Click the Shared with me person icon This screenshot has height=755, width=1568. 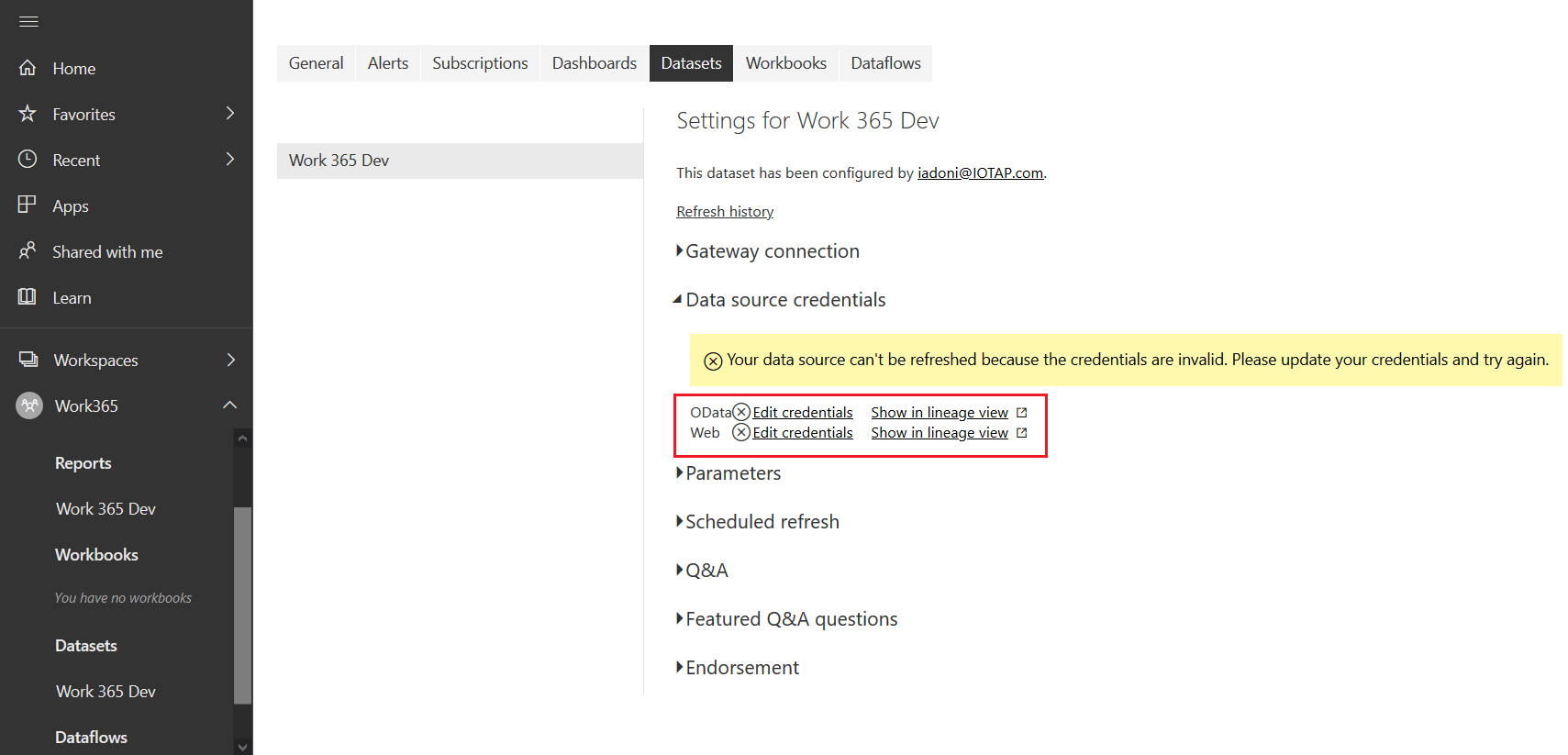(28, 250)
